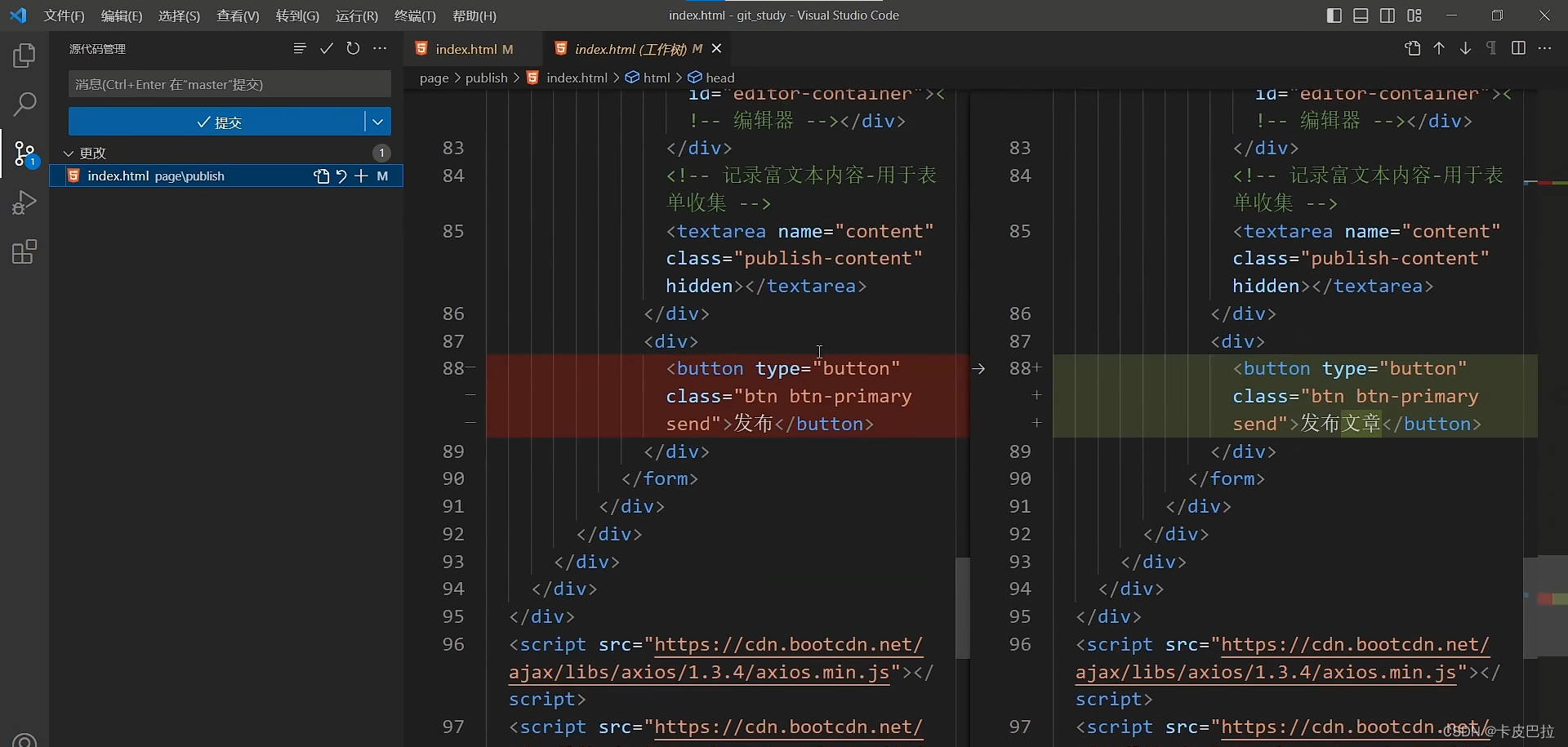Split the editor to the right
The height and width of the screenshot is (747, 1568).
click(x=1518, y=49)
